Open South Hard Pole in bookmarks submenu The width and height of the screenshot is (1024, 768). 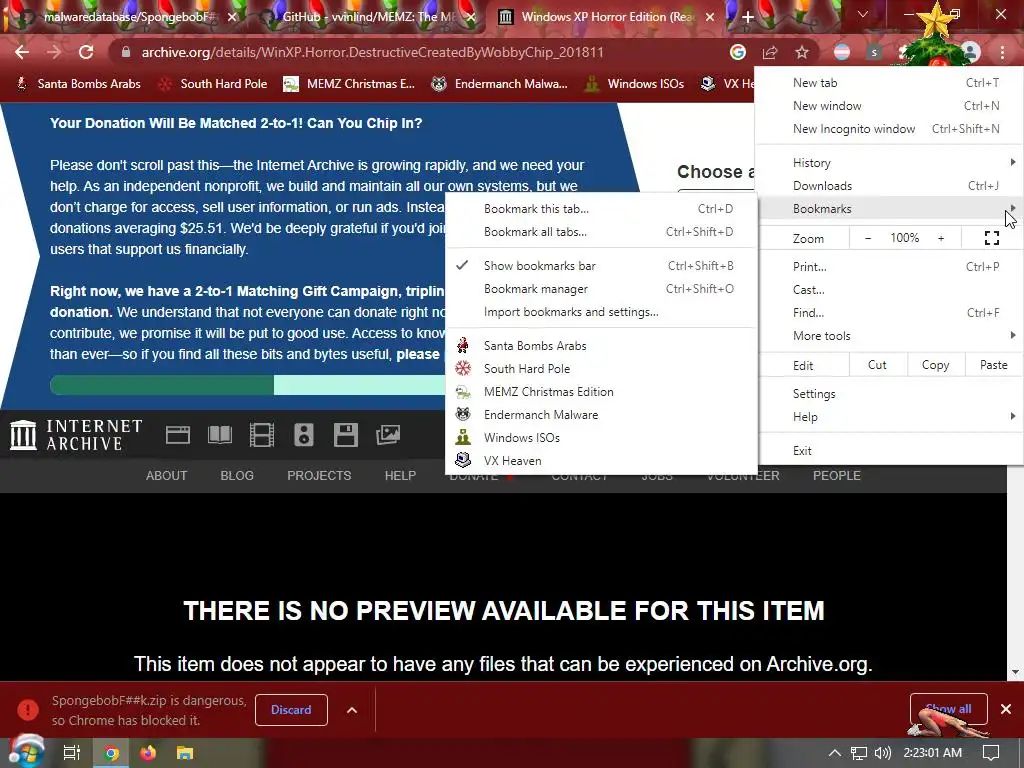point(601,368)
